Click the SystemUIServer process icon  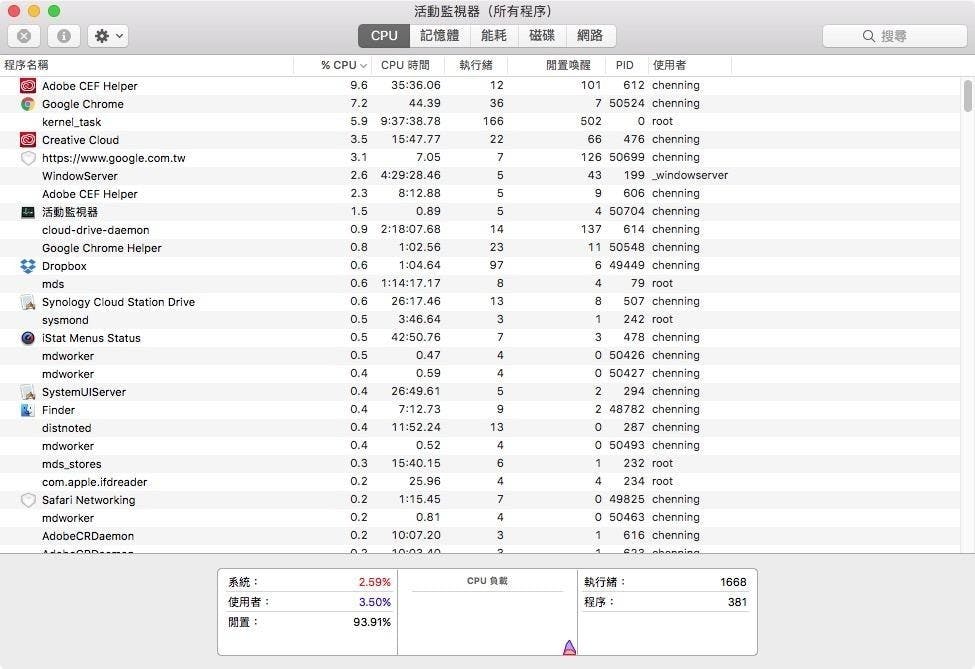(28, 392)
